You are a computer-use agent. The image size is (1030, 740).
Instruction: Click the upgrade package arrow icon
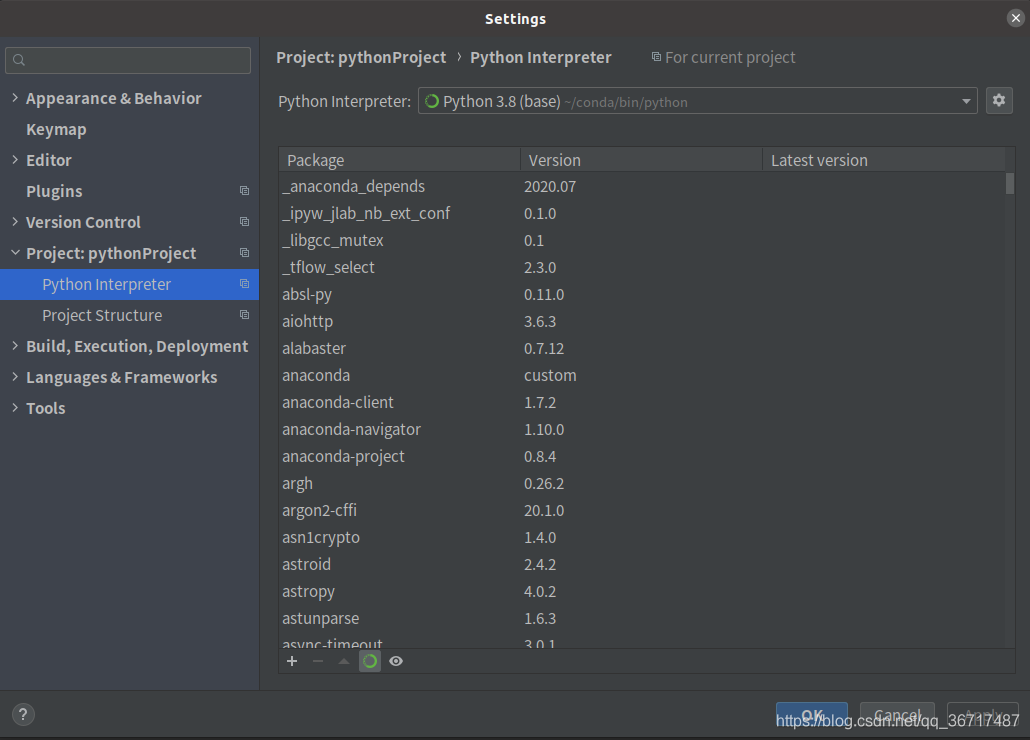click(x=344, y=661)
